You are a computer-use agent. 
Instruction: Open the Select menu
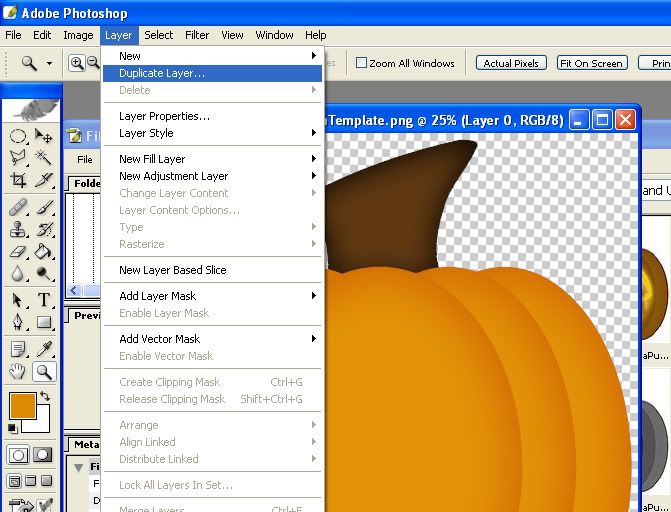point(159,35)
